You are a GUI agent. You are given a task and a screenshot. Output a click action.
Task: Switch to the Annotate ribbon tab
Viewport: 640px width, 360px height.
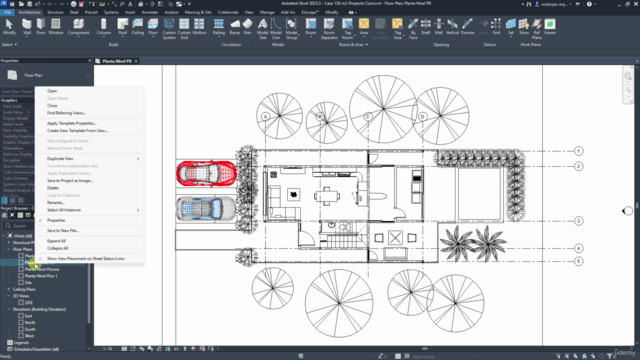149,12
